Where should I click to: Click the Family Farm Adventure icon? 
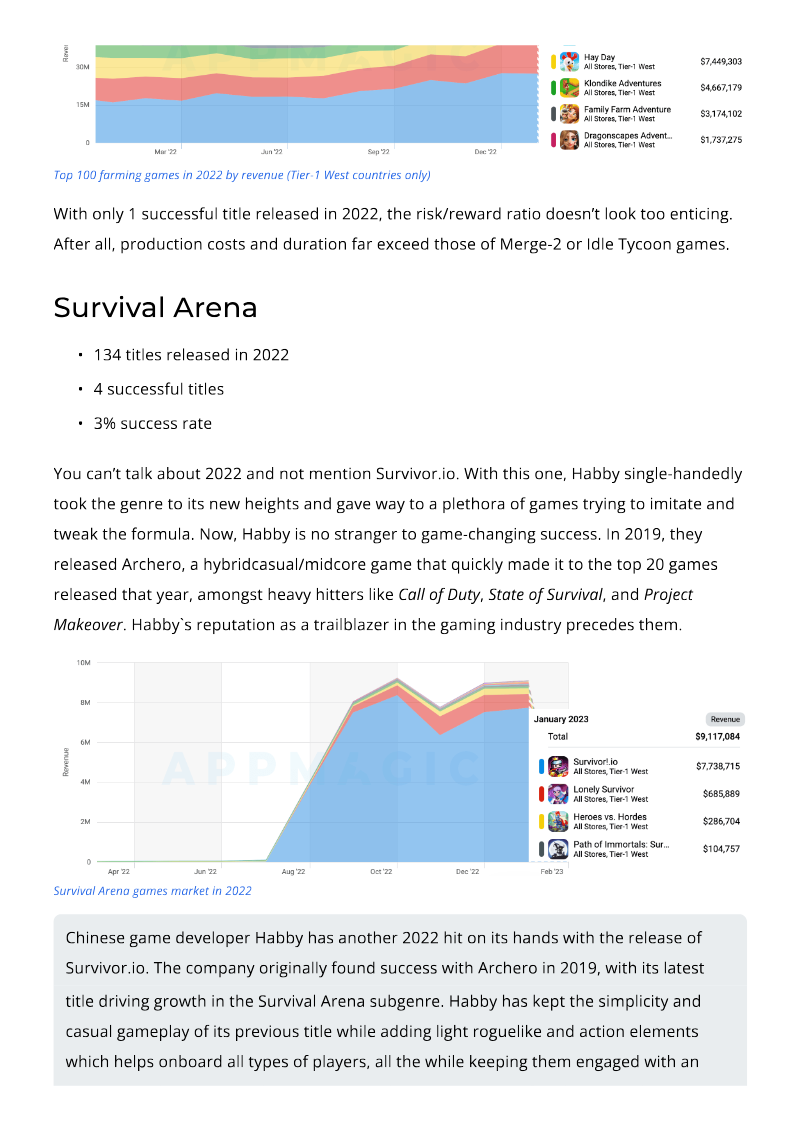569,114
